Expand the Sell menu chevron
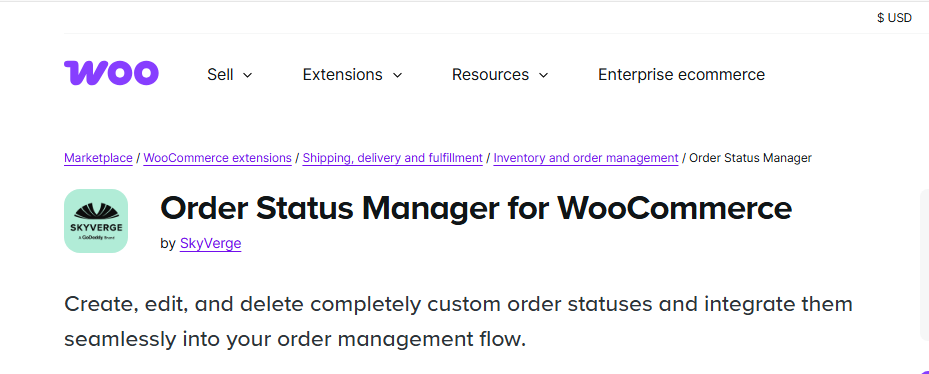Viewport: 929px width, 374px height. pyautogui.click(x=248, y=75)
